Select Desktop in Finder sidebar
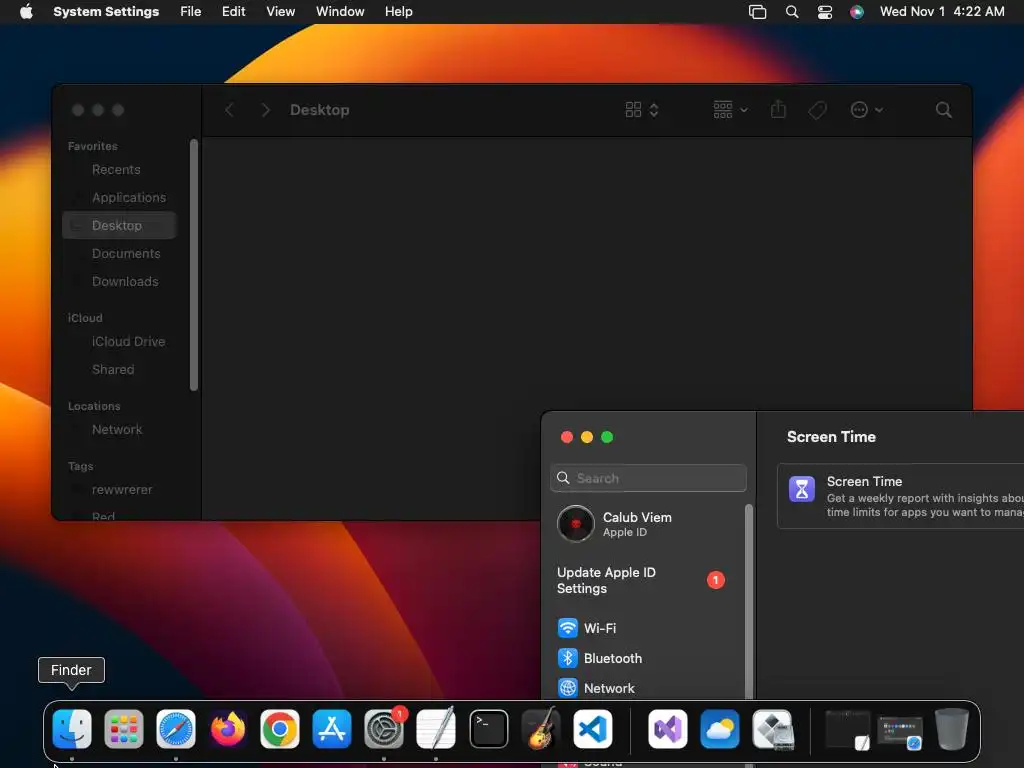 pyautogui.click(x=120, y=225)
